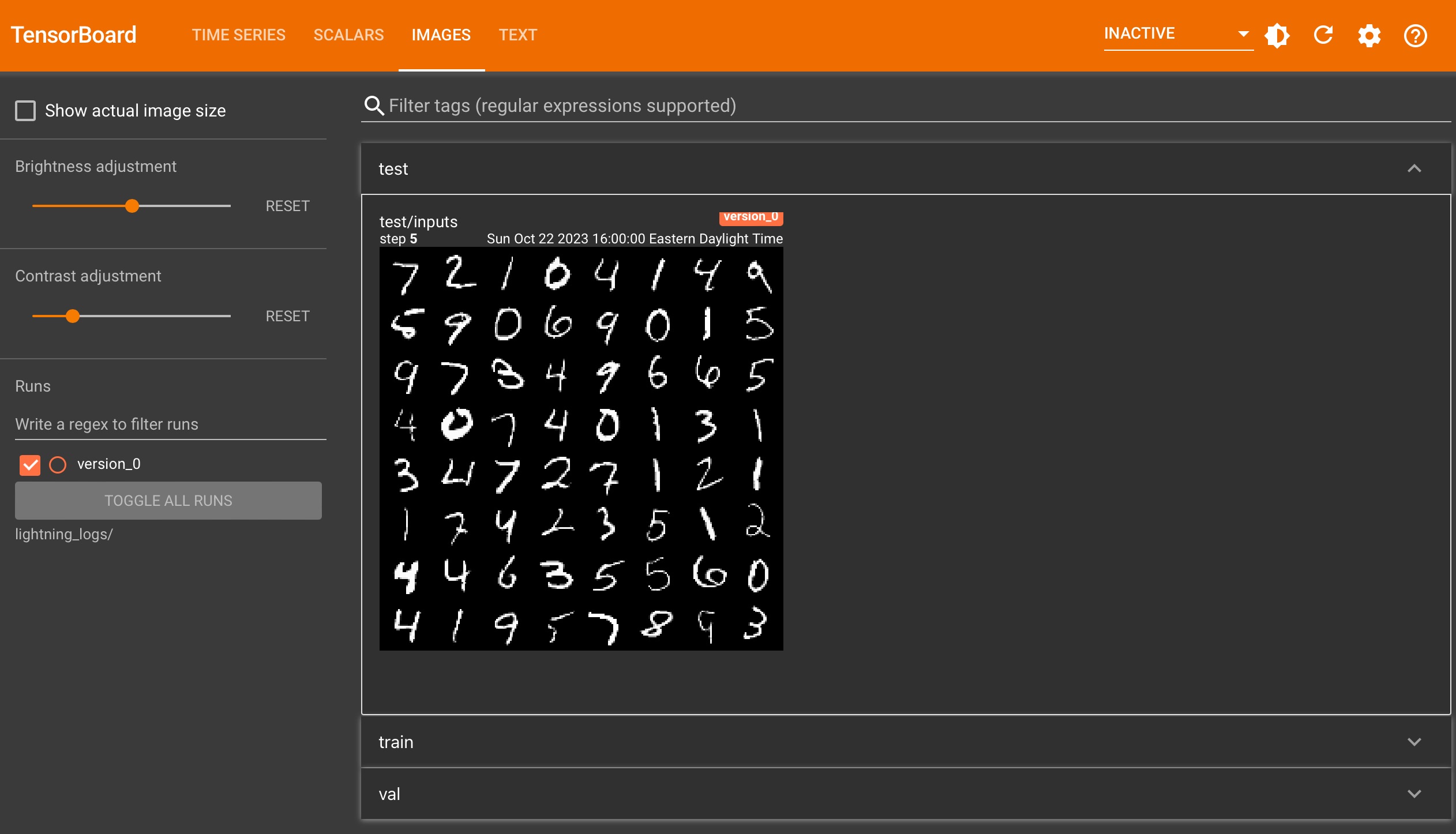Select version_0 run radio button
1456x834 pixels.
[x=58, y=464]
